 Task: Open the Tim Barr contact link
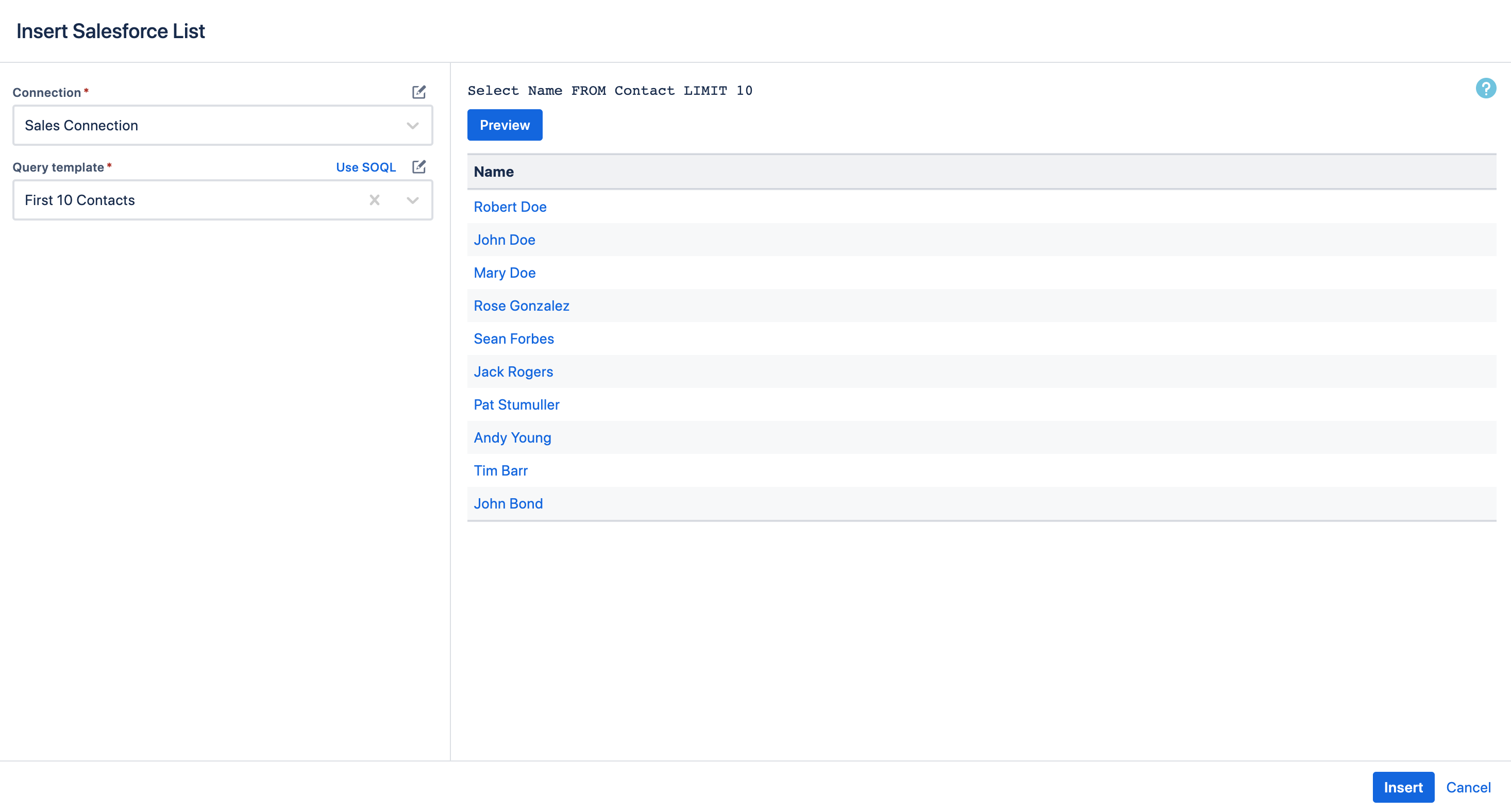pyautogui.click(x=500, y=471)
